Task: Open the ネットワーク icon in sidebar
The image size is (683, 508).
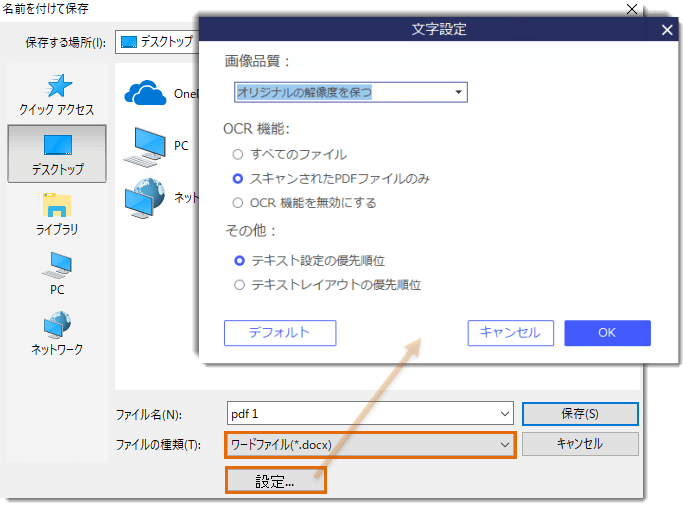Action: point(57,326)
